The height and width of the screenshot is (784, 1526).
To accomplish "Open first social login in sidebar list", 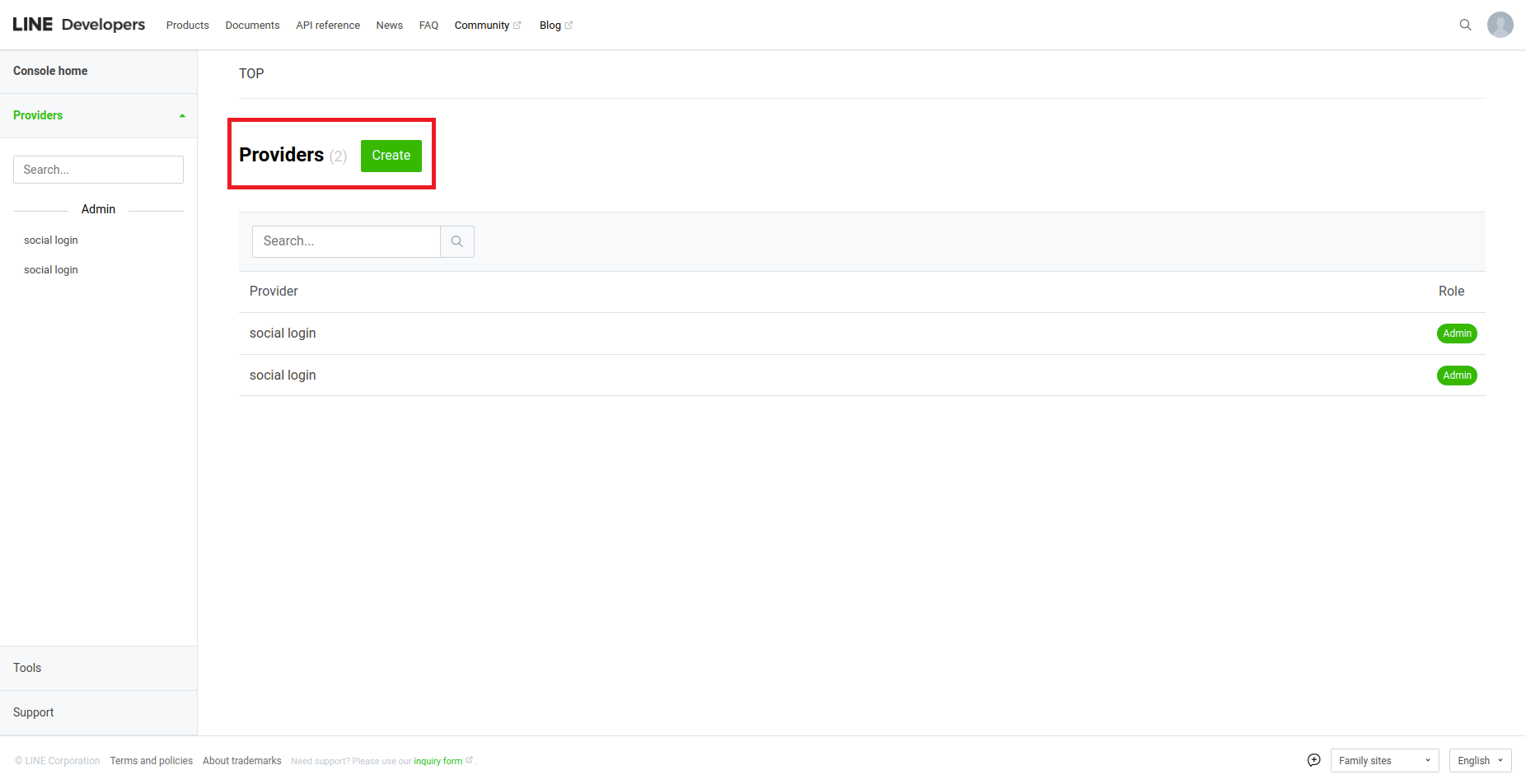I will [x=51, y=240].
